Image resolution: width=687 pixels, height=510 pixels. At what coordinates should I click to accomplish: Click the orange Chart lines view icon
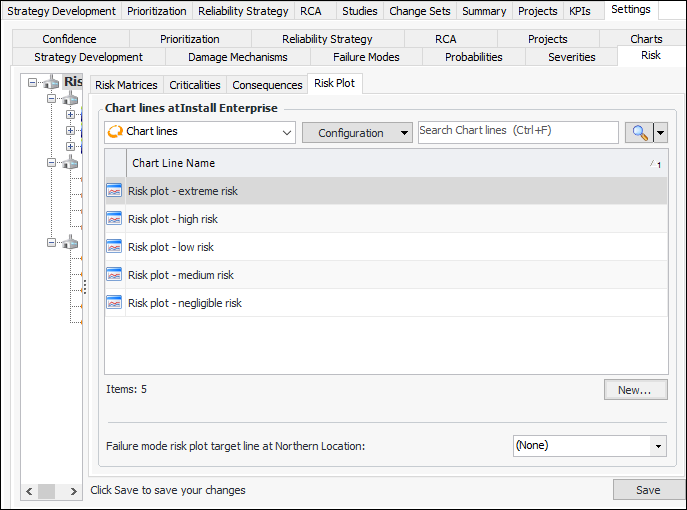[x=114, y=132]
